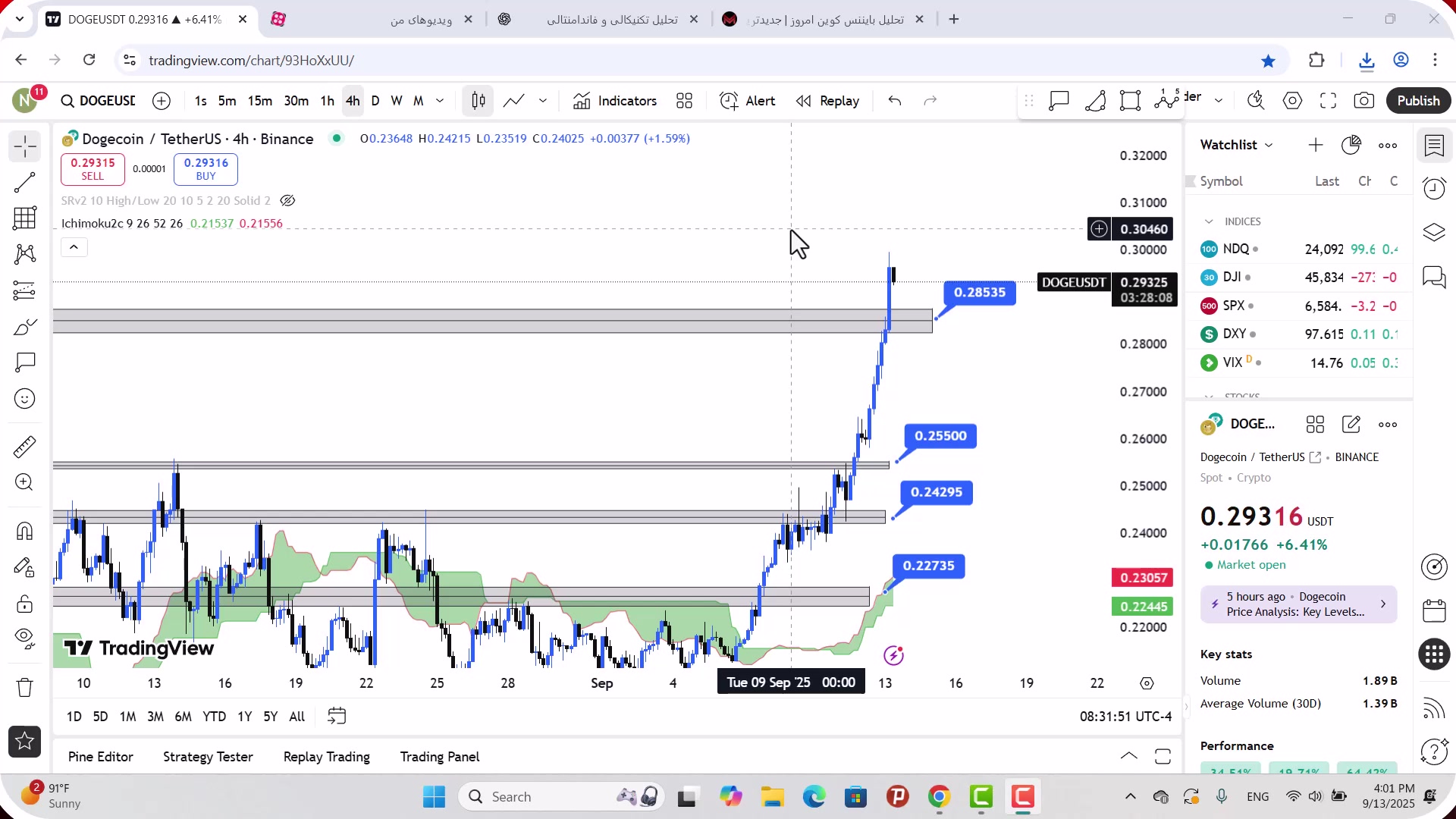The image size is (1456, 819).
Task: Open the go-to date calendar icon
Action: coord(337,717)
